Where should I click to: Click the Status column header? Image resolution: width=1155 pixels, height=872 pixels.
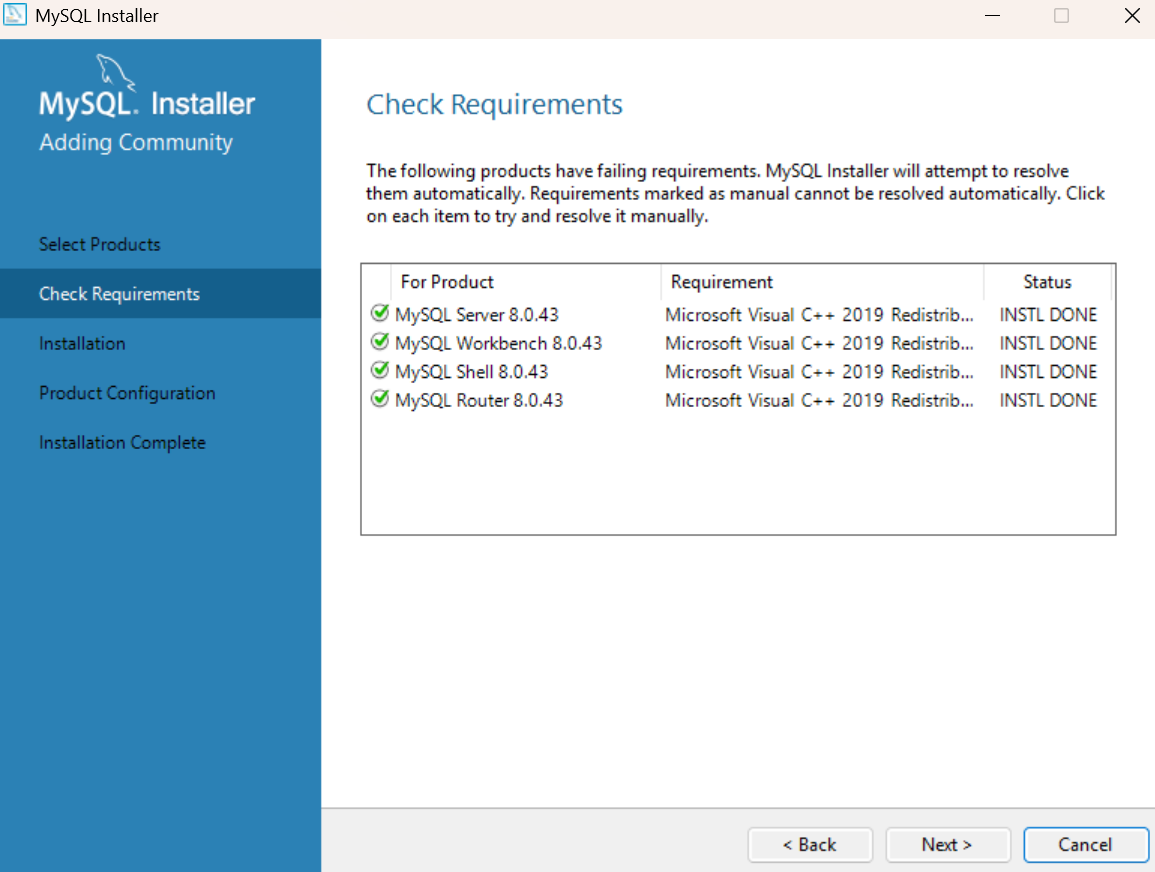[1047, 282]
